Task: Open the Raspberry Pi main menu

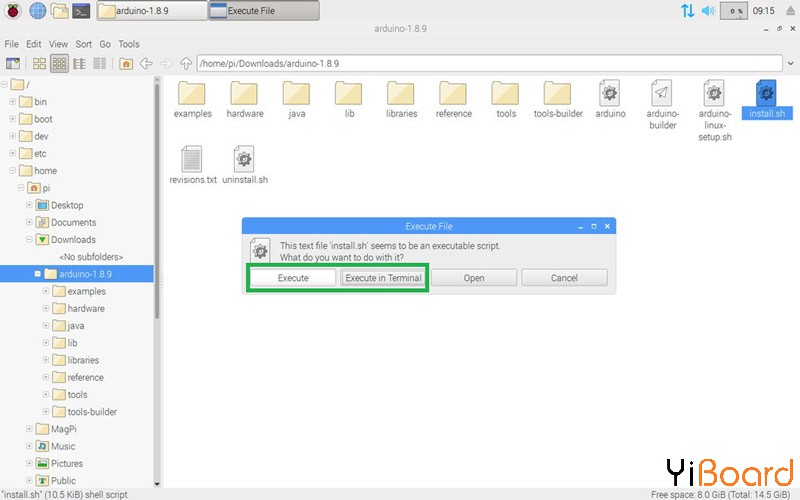Action: (x=13, y=11)
